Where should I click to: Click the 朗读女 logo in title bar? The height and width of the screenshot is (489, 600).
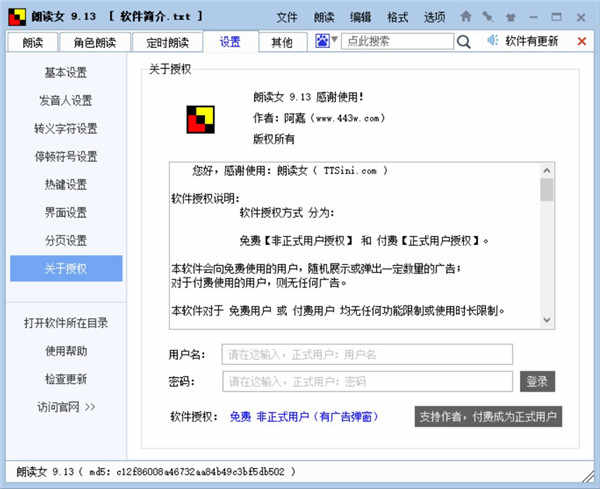pyautogui.click(x=17, y=17)
